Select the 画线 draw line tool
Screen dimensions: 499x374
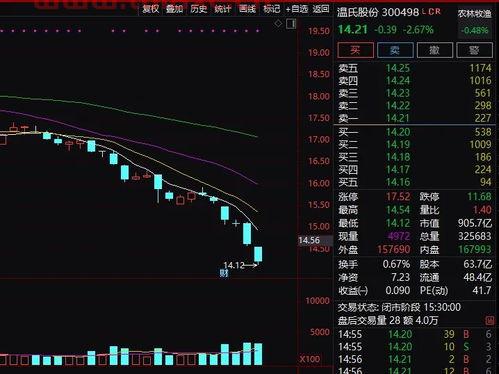247,9
